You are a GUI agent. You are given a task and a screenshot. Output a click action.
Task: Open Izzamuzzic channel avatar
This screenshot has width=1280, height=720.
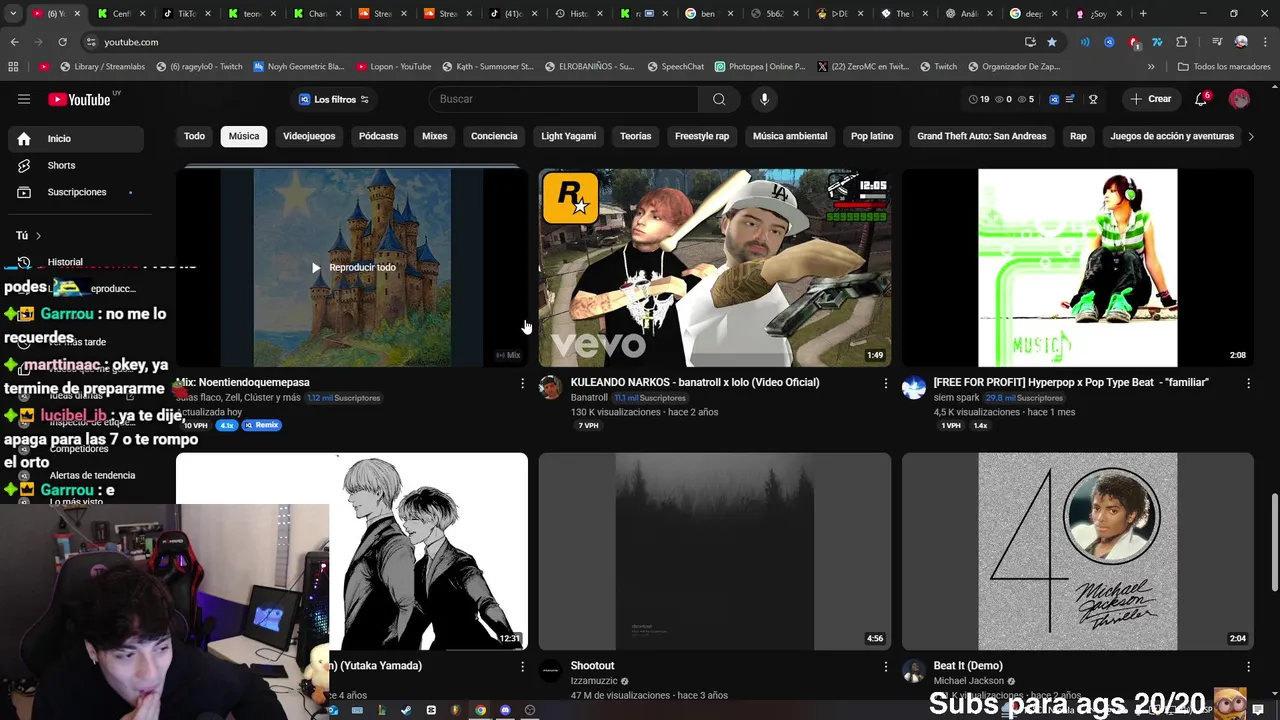click(x=551, y=671)
